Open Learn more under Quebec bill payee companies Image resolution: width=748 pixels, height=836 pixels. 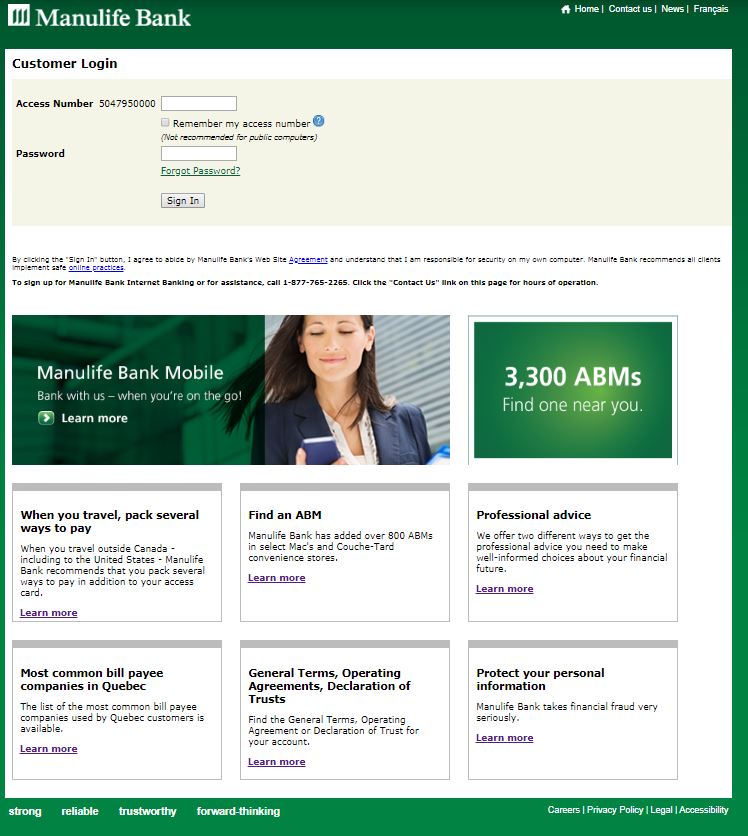pos(49,749)
